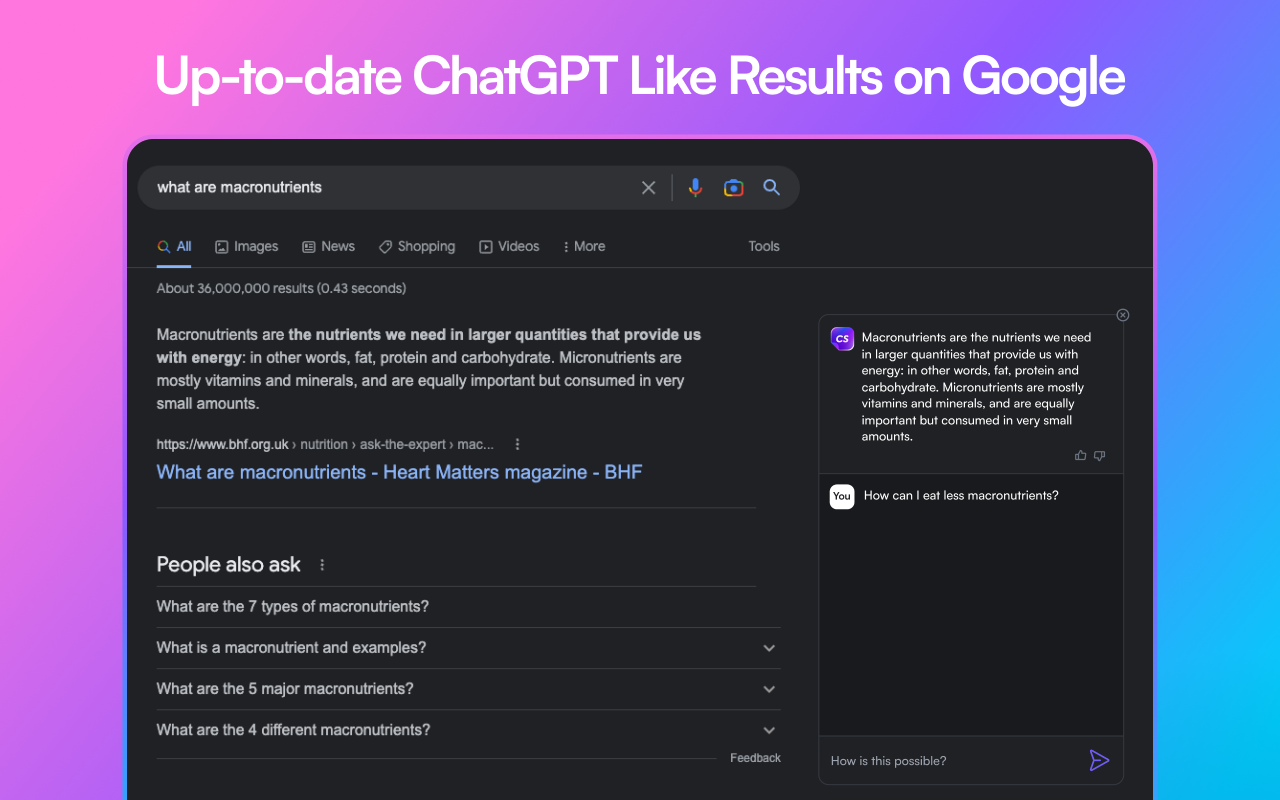Click the ChatSonic logo in the chat panel
1280x800 pixels.
click(842, 339)
